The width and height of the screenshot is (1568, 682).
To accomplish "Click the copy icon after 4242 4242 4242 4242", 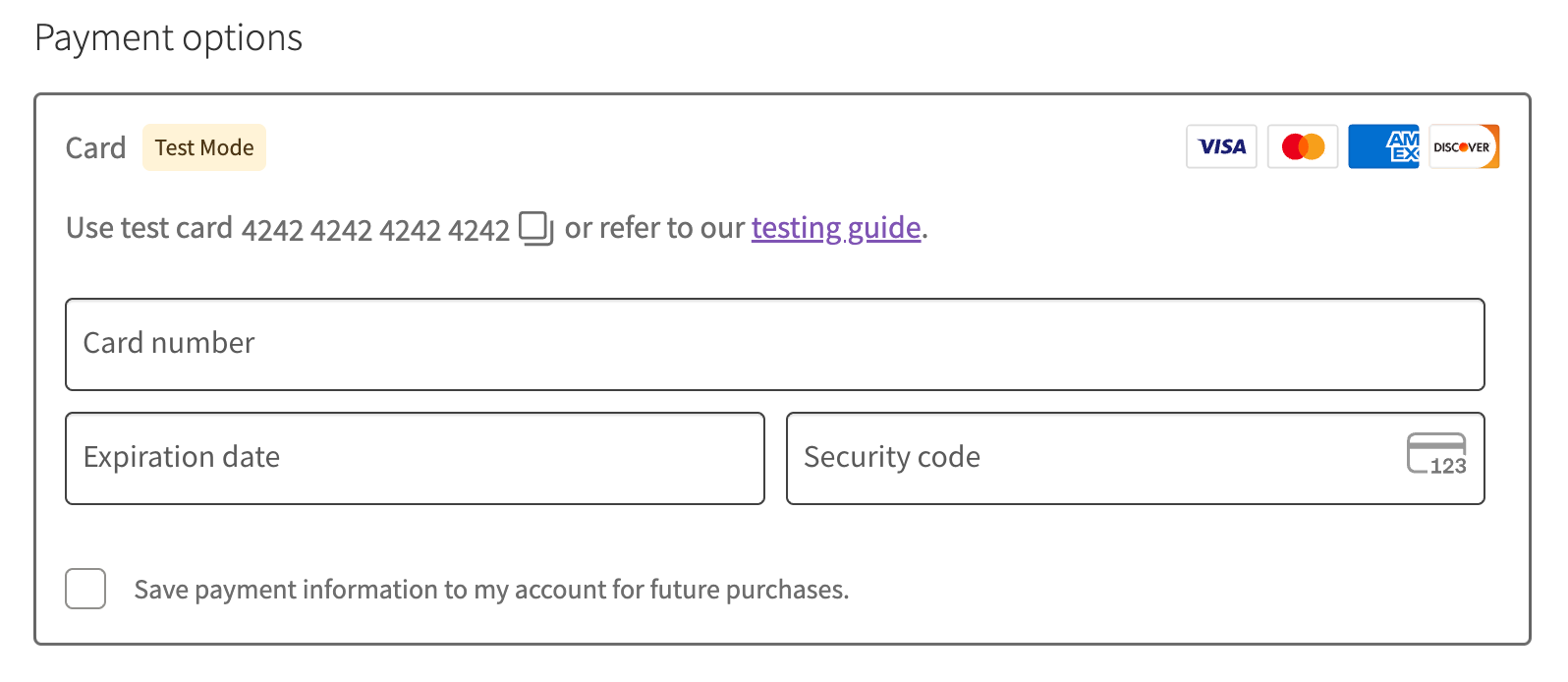I will [535, 228].
